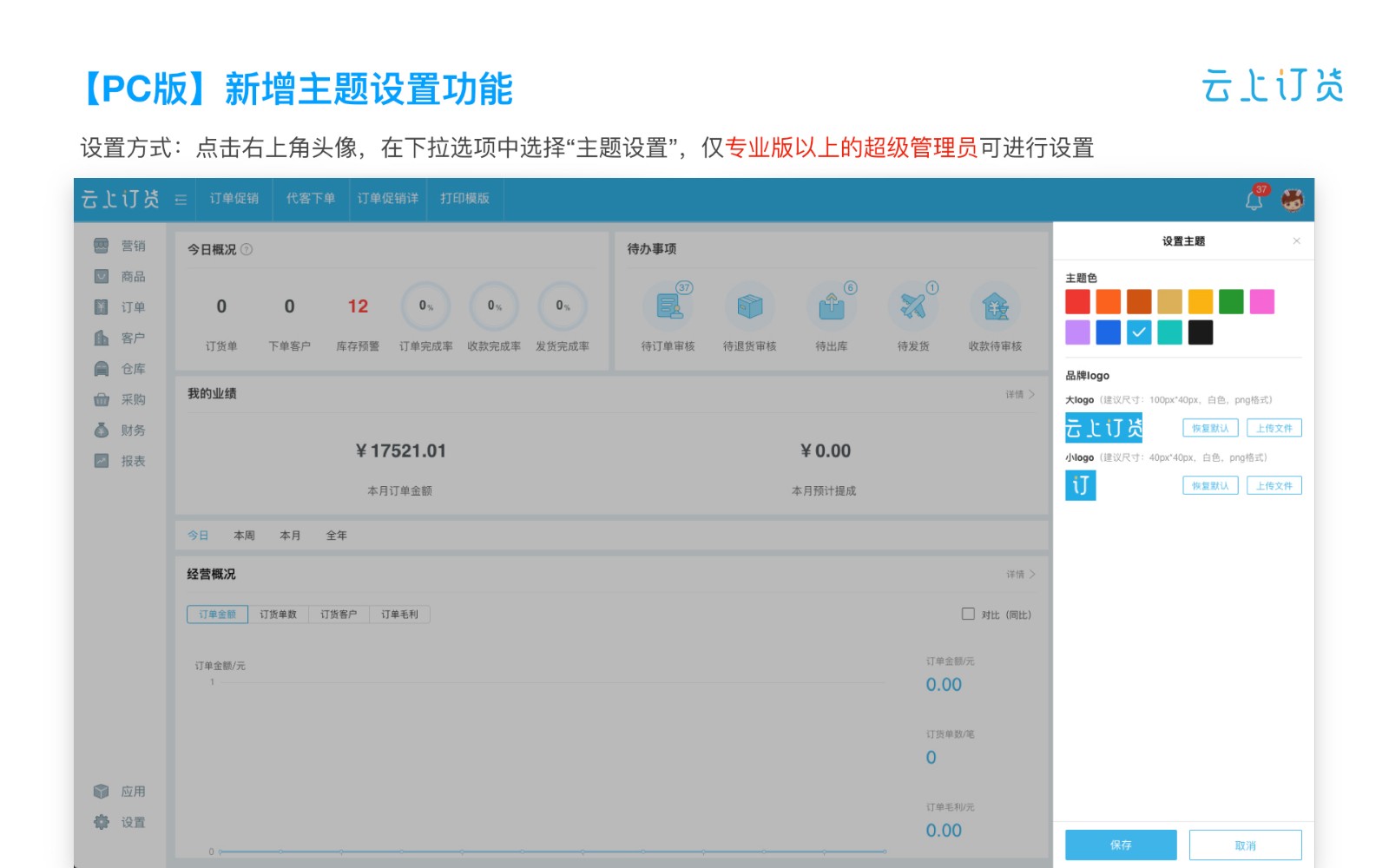
Task: Switch period to 今日
Action: click(198, 536)
